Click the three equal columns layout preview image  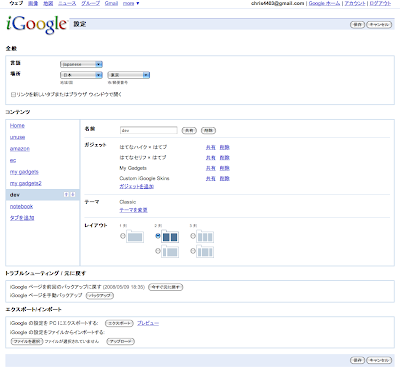click(205, 237)
